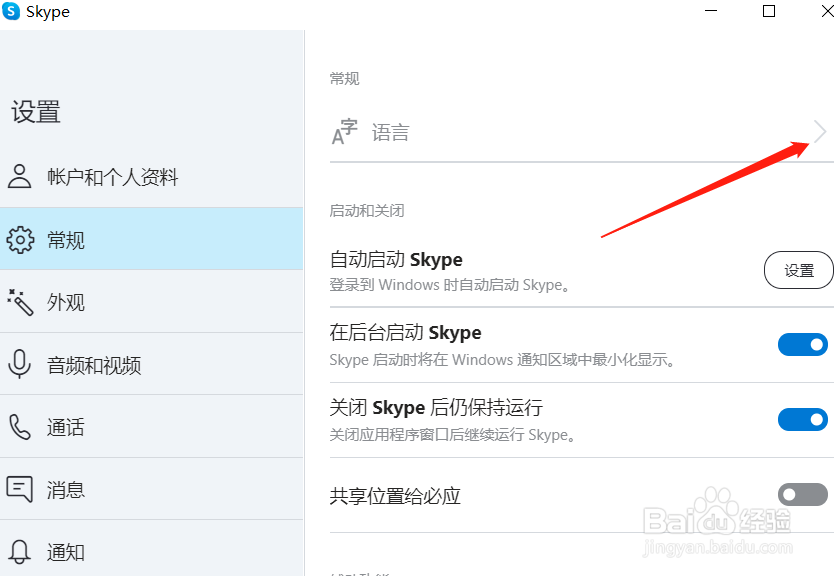The image size is (838, 576).
Task: Maximize the Skype window
Action: coord(769,12)
